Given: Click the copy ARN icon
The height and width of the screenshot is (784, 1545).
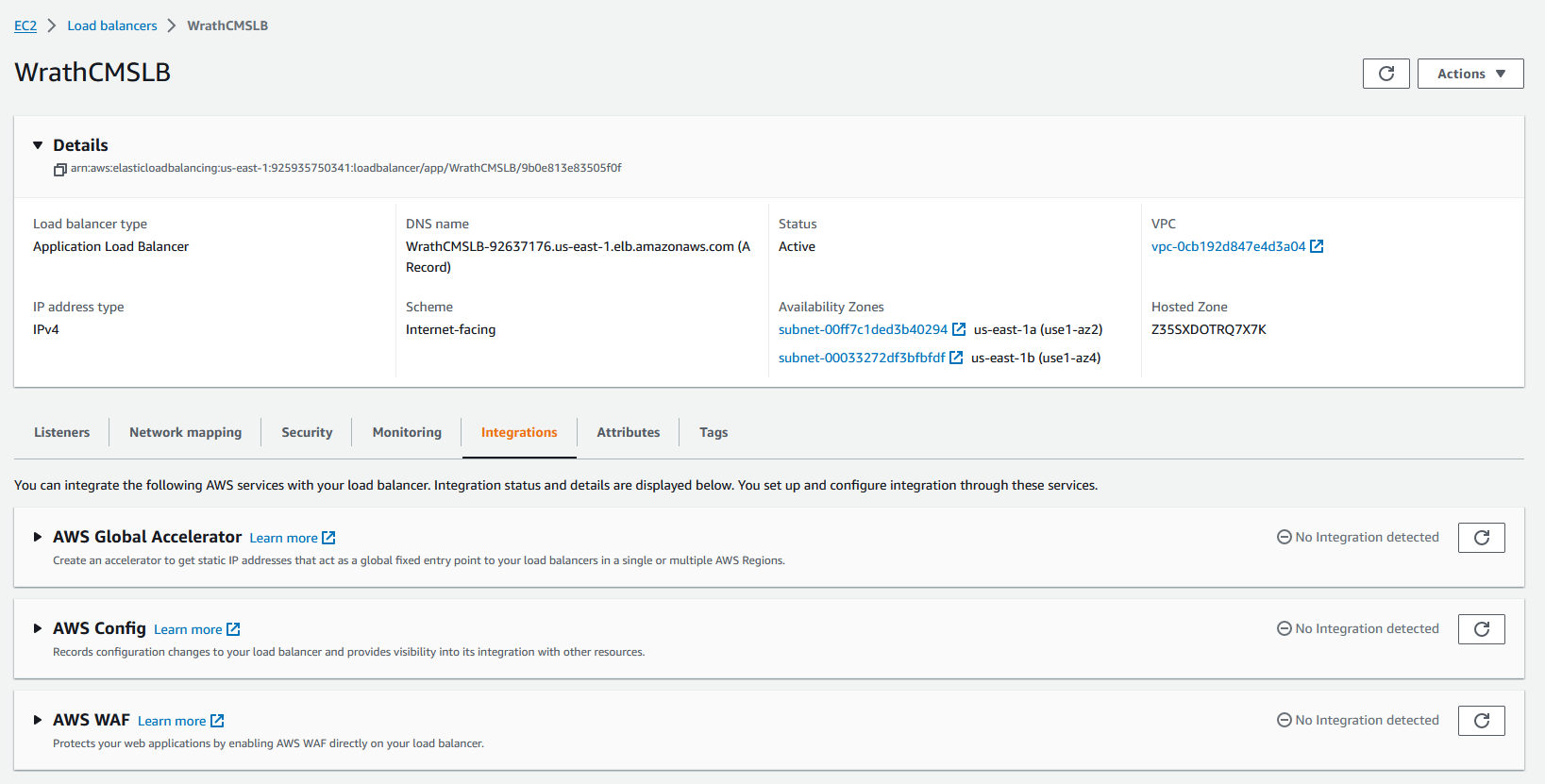Looking at the screenshot, I should [x=59, y=170].
